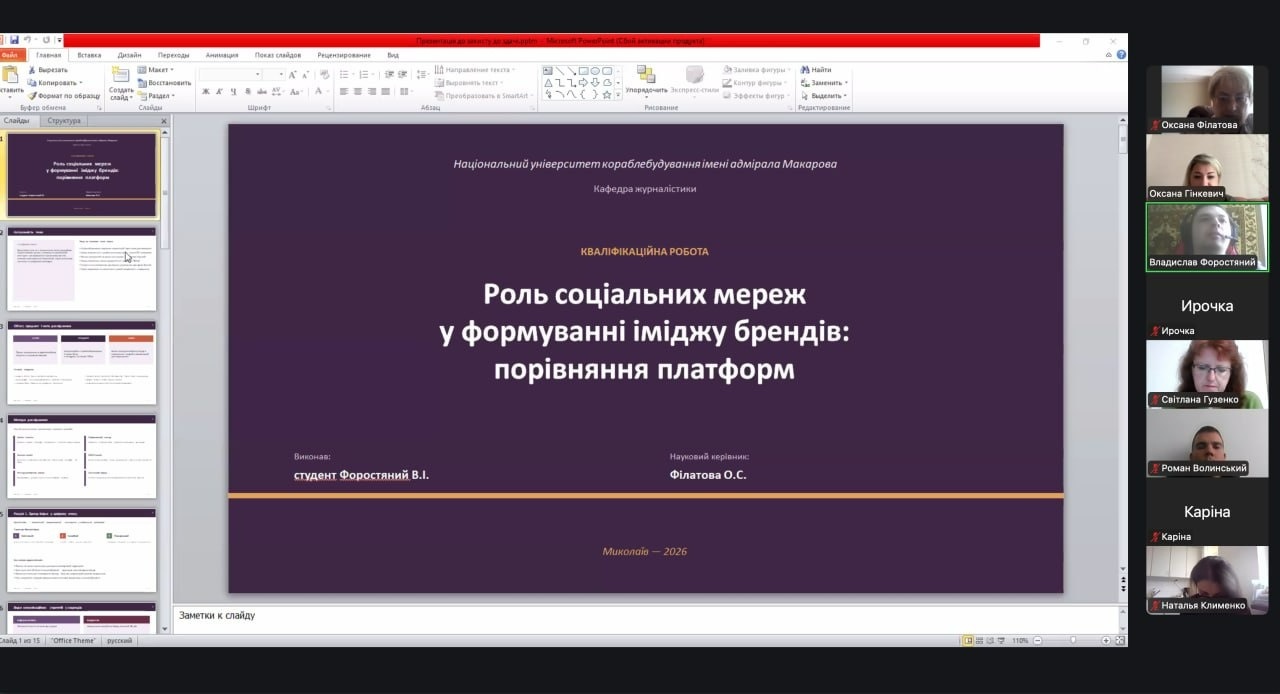The height and width of the screenshot is (694, 1280).
Task: Open the Рецензирование ribbon tab
Action: pyautogui.click(x=344, y=55)
